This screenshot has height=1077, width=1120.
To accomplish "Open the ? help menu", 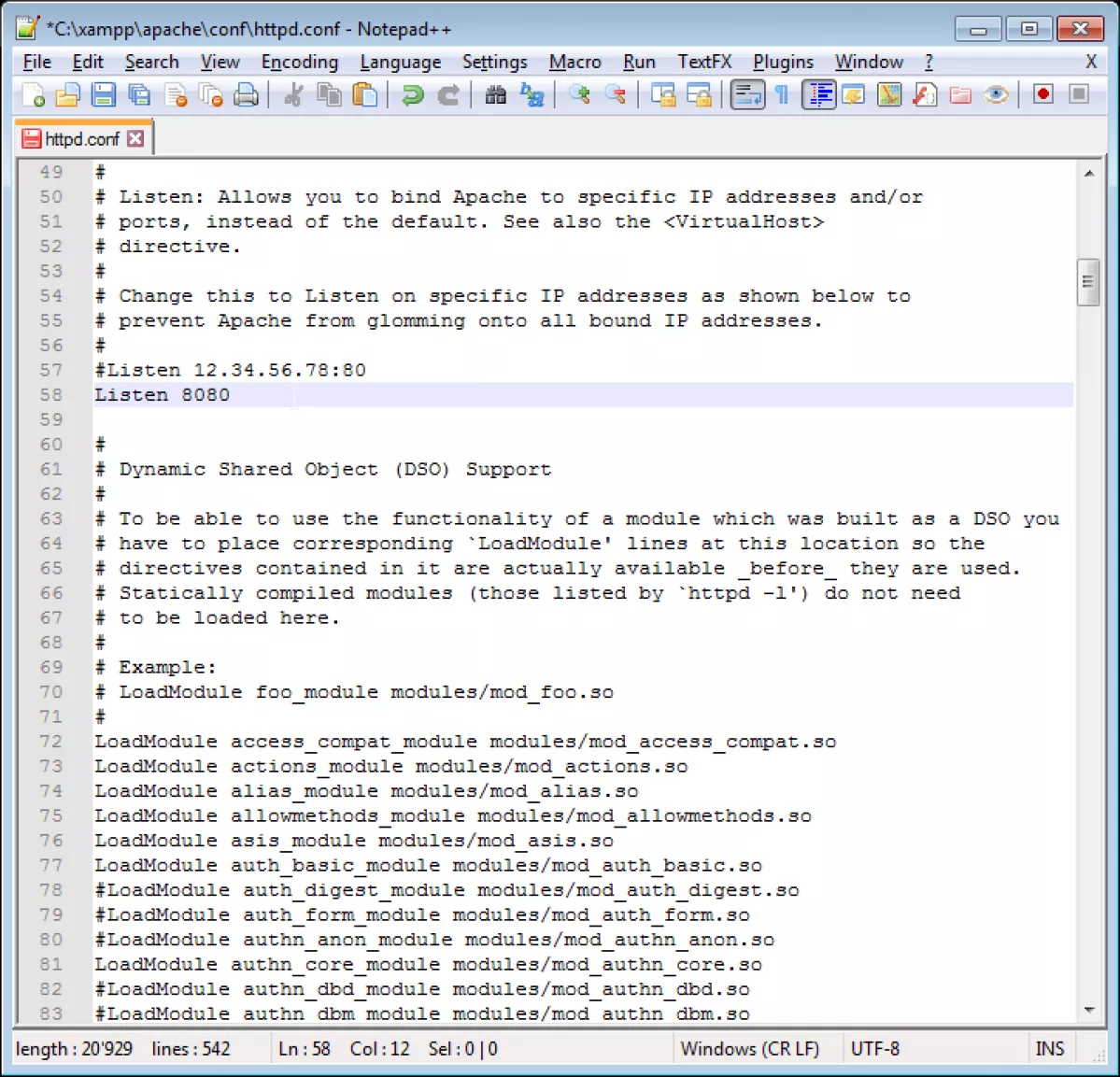I will (x=929, y=63).
